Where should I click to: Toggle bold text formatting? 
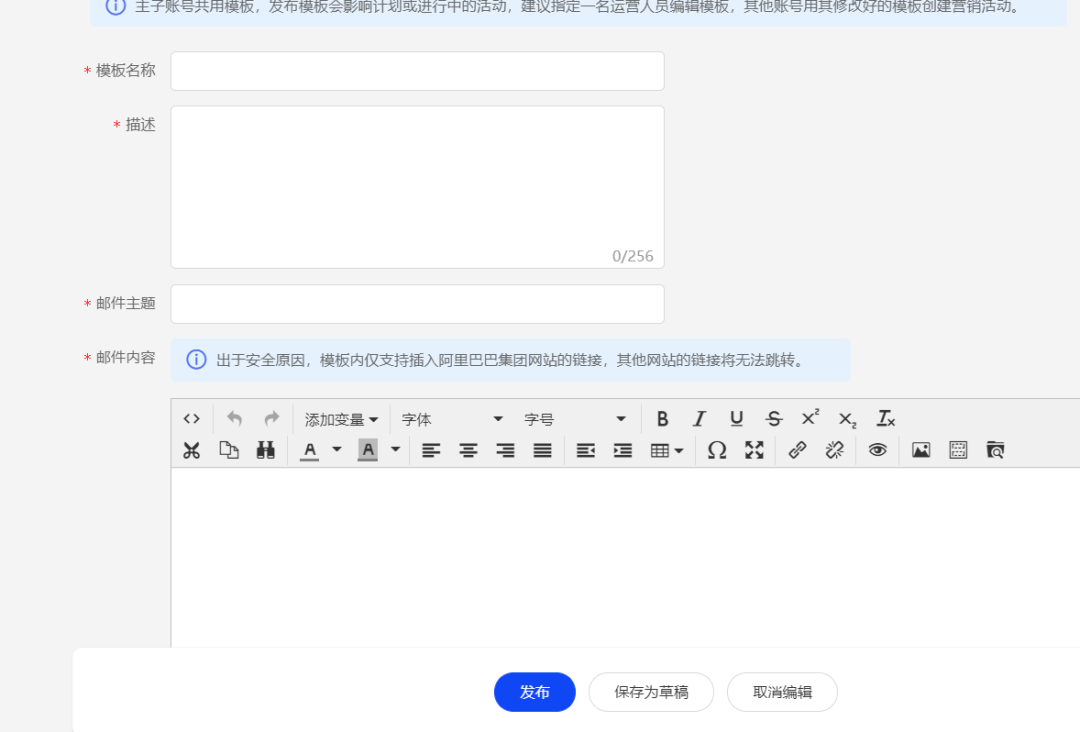[x=662, y=418]
